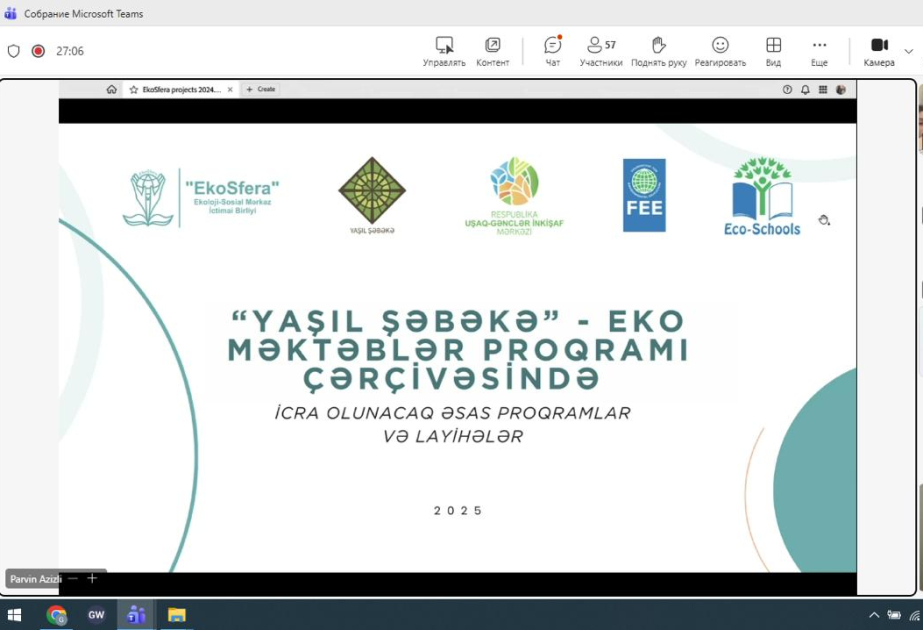The width and height of the screenshot is (923, 630).
Task: Open the GW app in taskbar
Action: tap(96, 615)
